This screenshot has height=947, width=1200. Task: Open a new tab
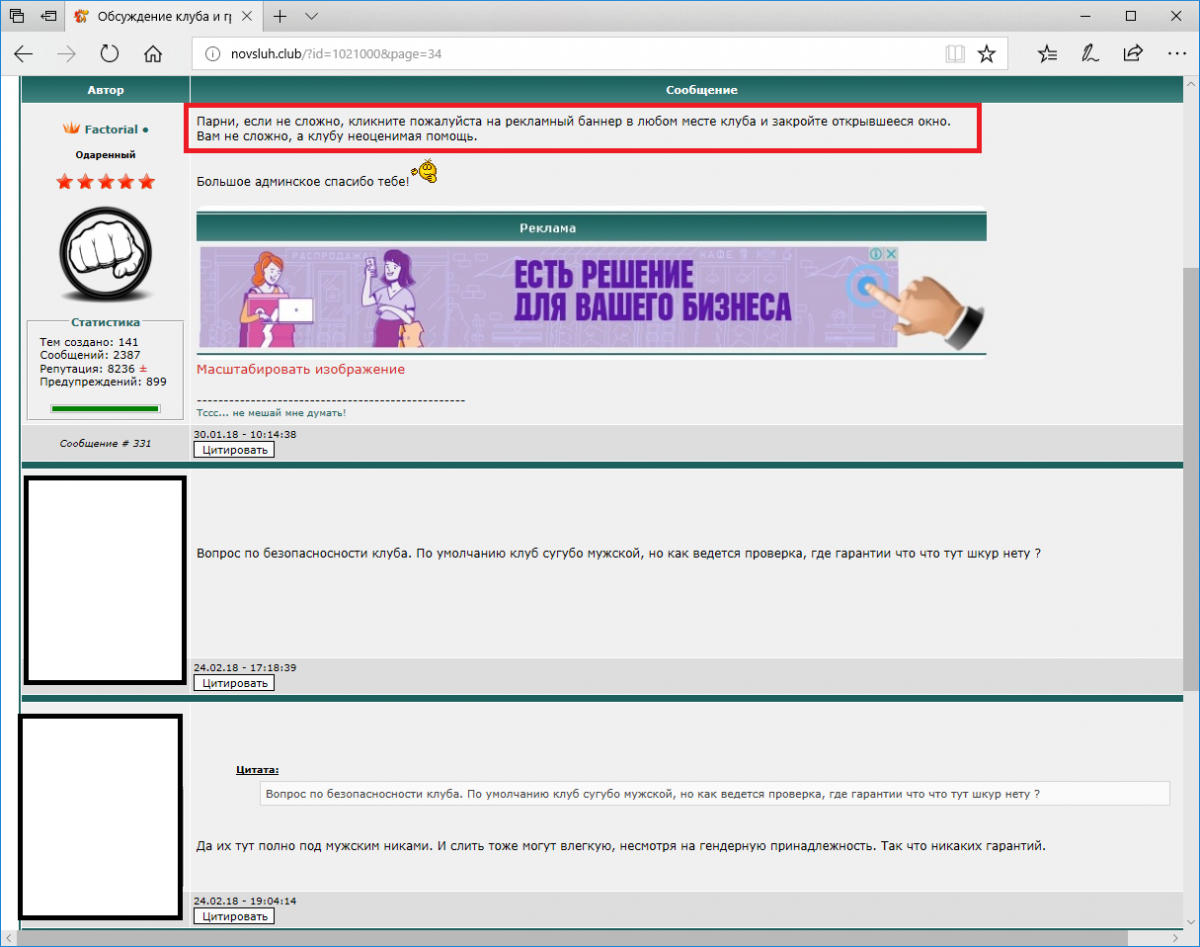pyautogui.click(x=280, y=16)
